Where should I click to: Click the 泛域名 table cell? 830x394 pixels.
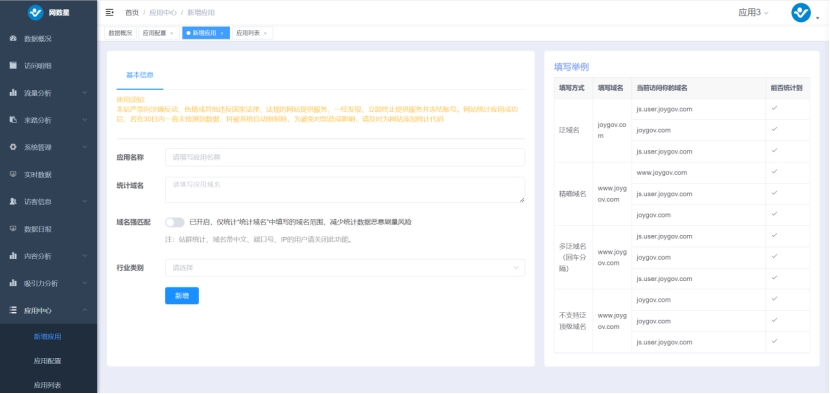pos(573,130)
